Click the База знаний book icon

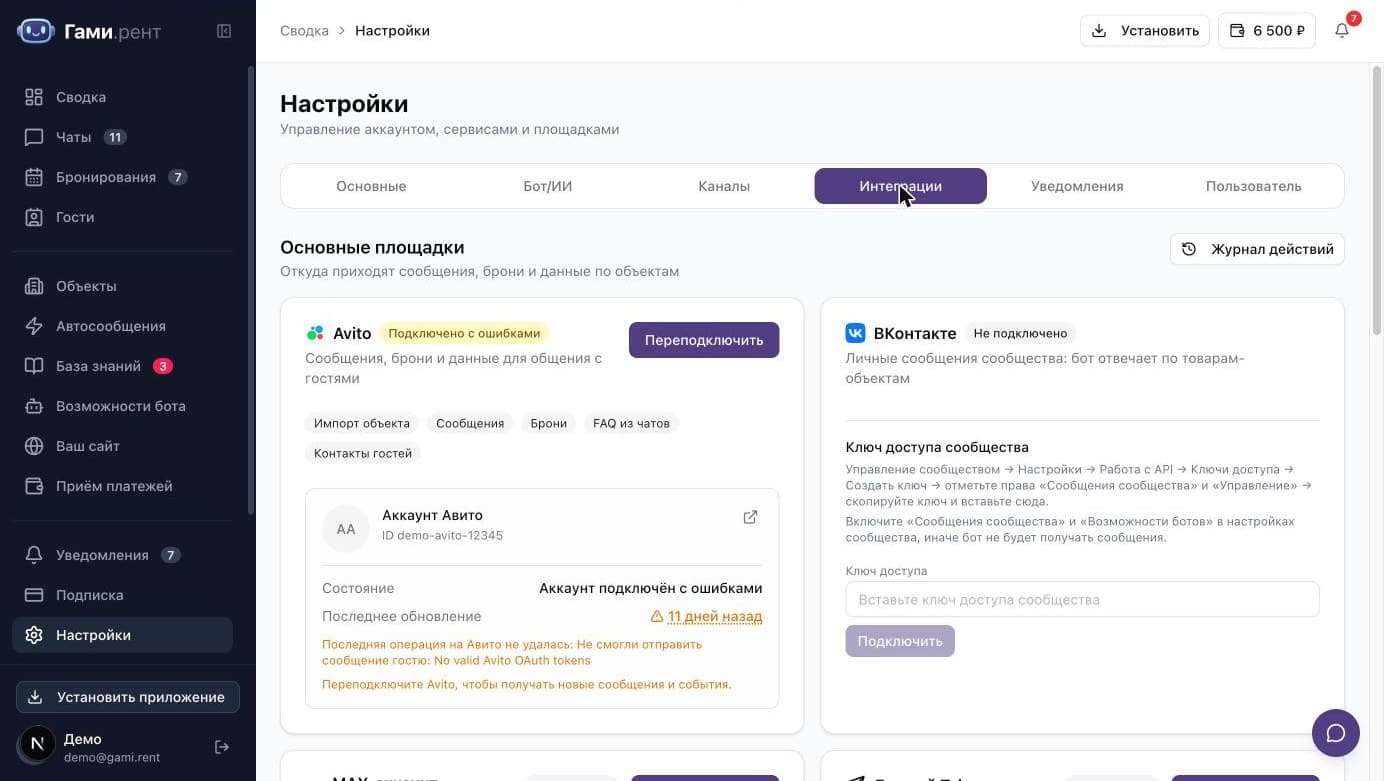34,366
